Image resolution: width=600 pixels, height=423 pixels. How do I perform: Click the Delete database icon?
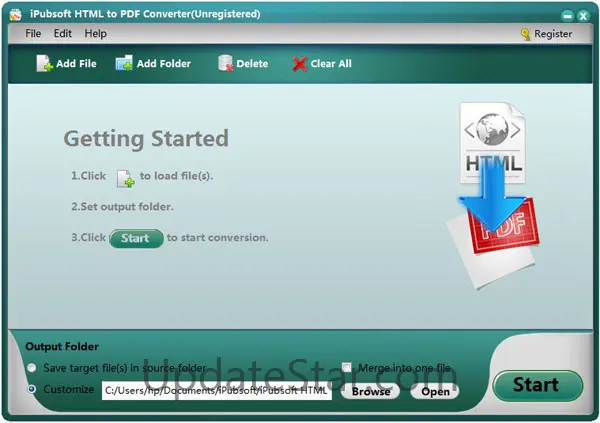225,63
